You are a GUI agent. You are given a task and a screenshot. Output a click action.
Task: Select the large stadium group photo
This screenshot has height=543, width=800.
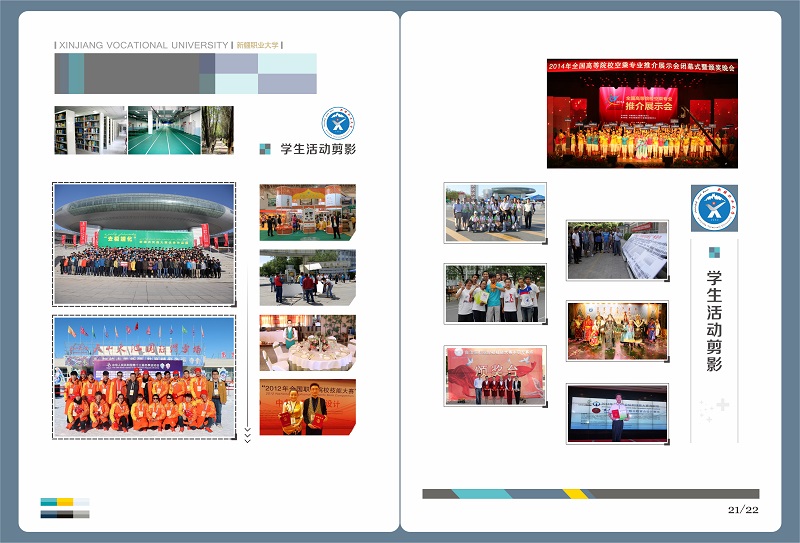tap(144, 244)
